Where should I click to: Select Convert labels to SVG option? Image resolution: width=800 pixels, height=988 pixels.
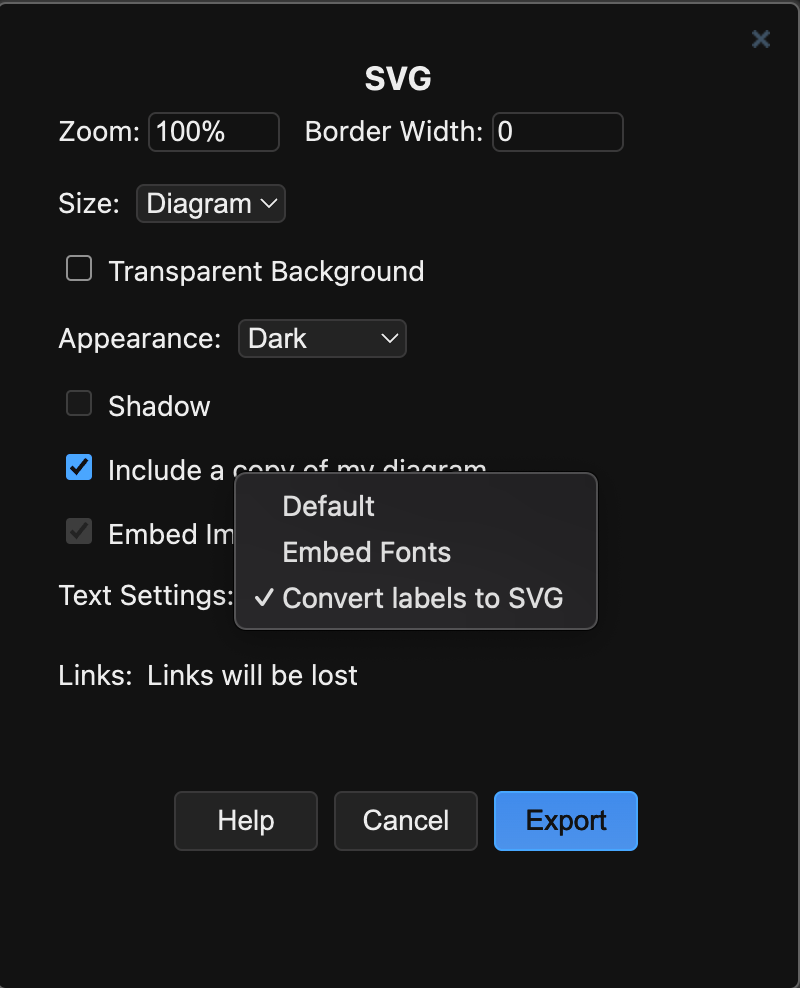coord(424,598)
